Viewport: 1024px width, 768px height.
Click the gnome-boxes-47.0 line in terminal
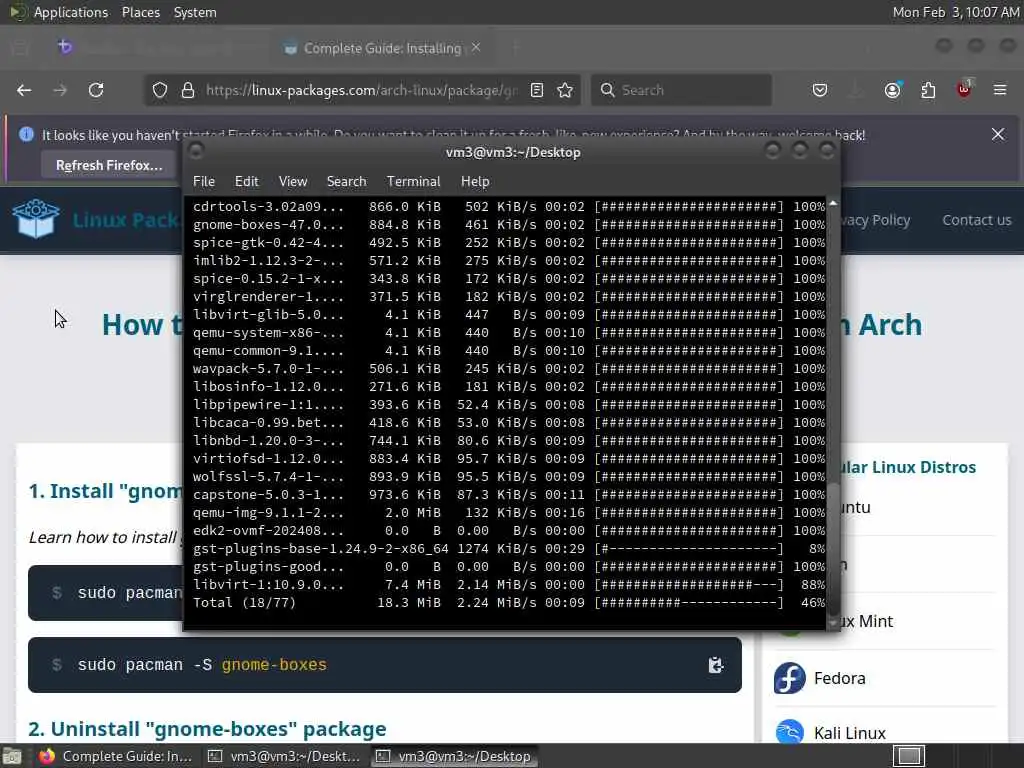click(509, 225)
